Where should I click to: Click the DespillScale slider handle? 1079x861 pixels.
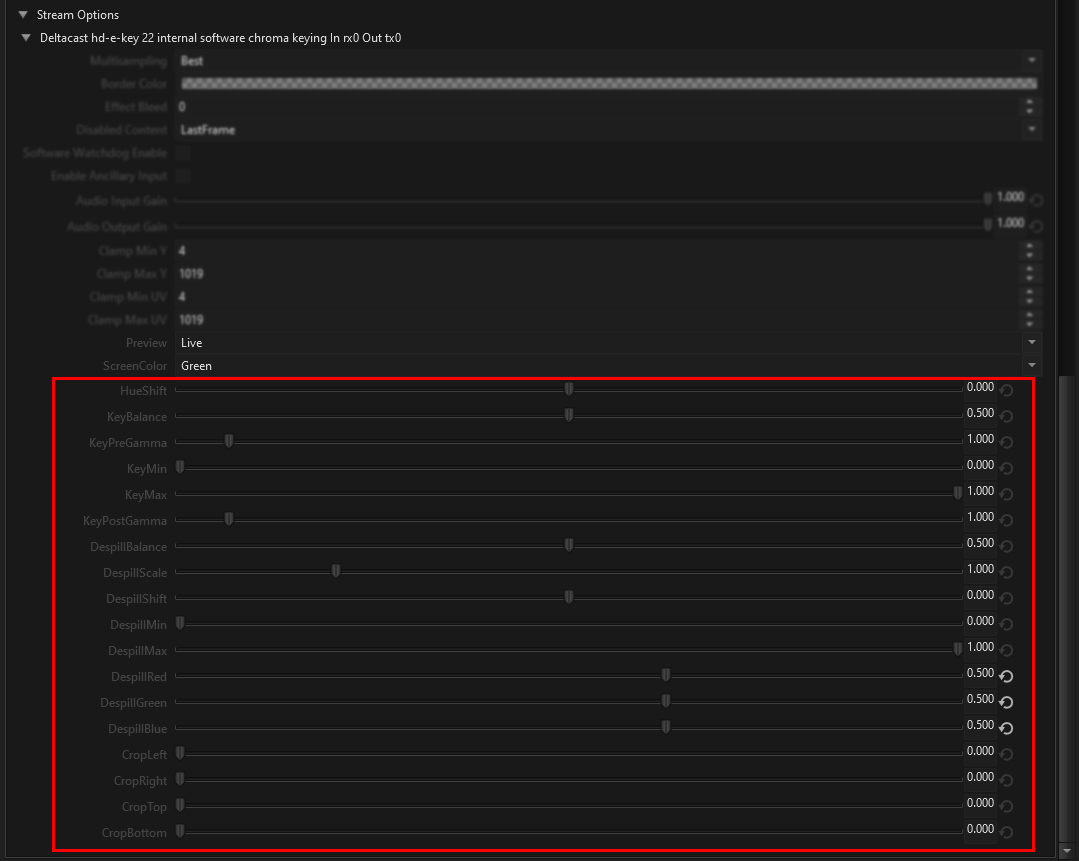coord(336,571)
